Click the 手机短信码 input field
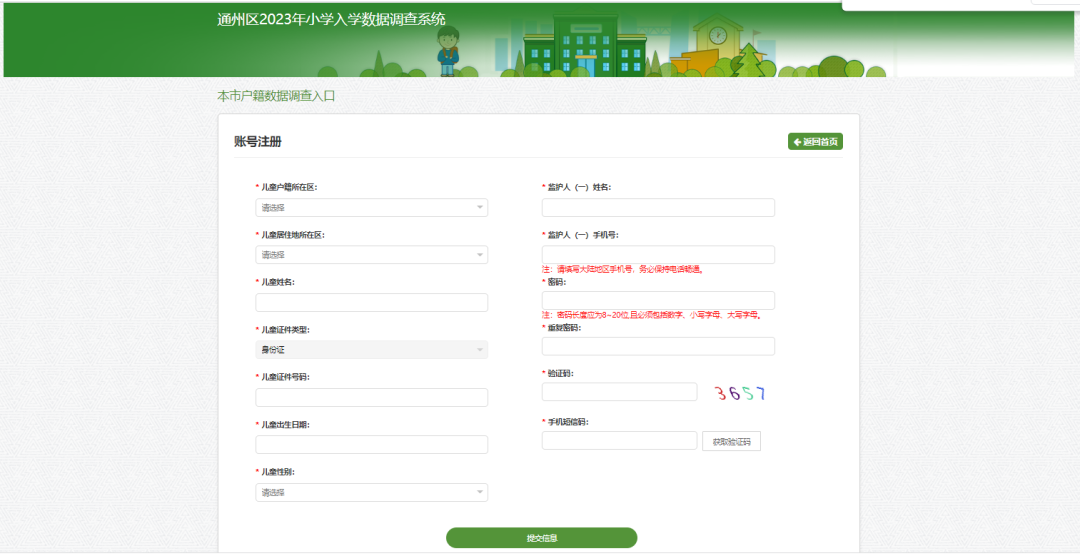This screenshot has width=1080, height=556. click(619, 440)
